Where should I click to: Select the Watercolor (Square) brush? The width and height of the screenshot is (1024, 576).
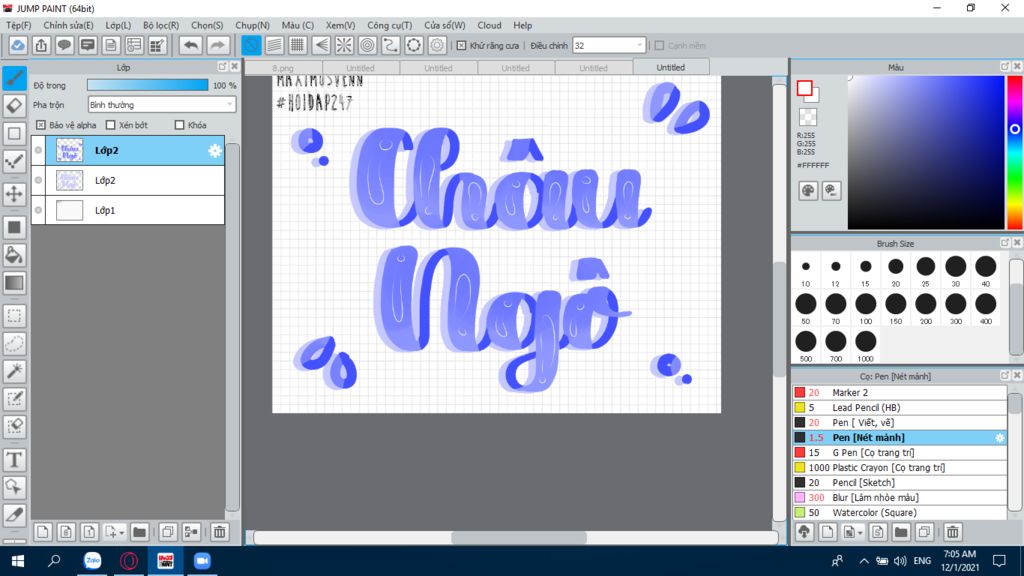[x=899, y=513]
